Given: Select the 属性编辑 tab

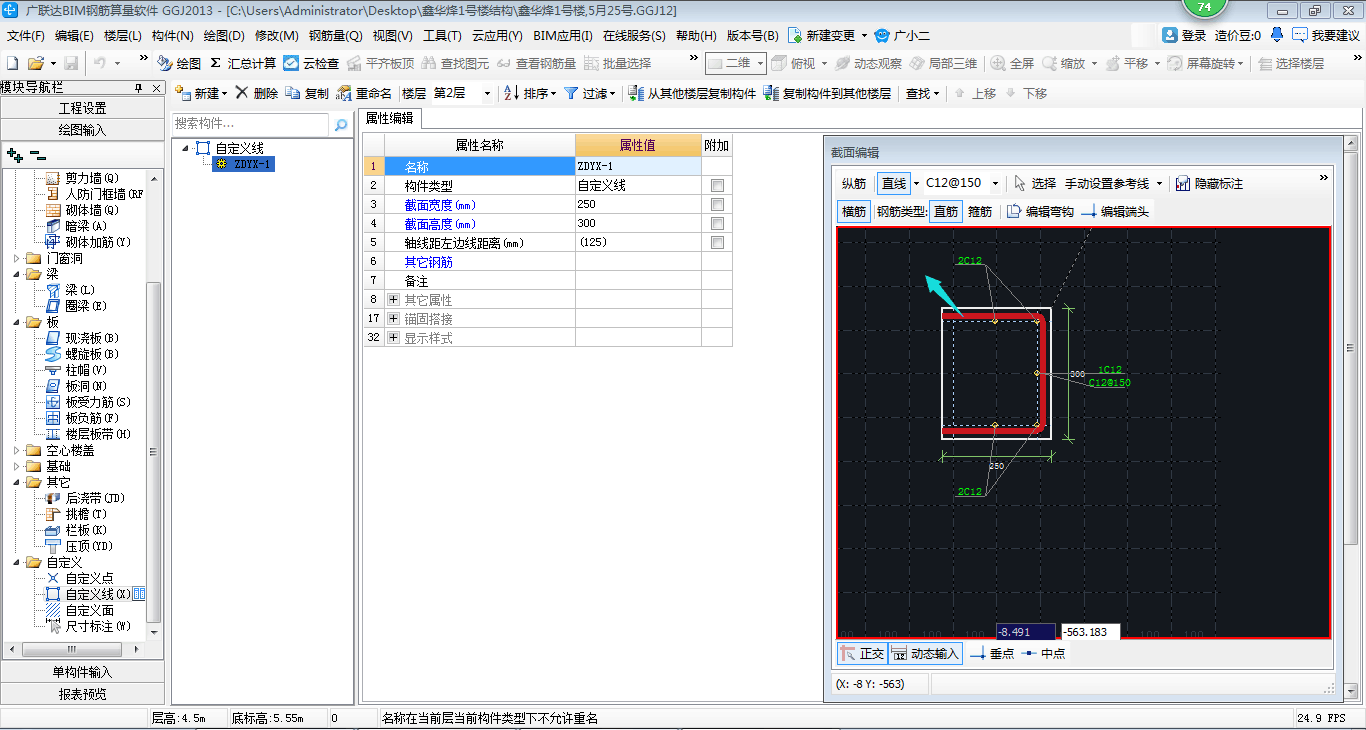Looking at the screenshot, I should pyautogui.click(x=392, y=118).
